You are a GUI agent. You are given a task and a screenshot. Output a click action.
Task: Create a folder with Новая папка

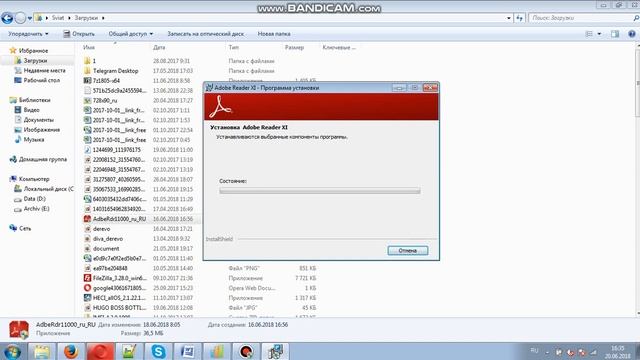[274, 34]
